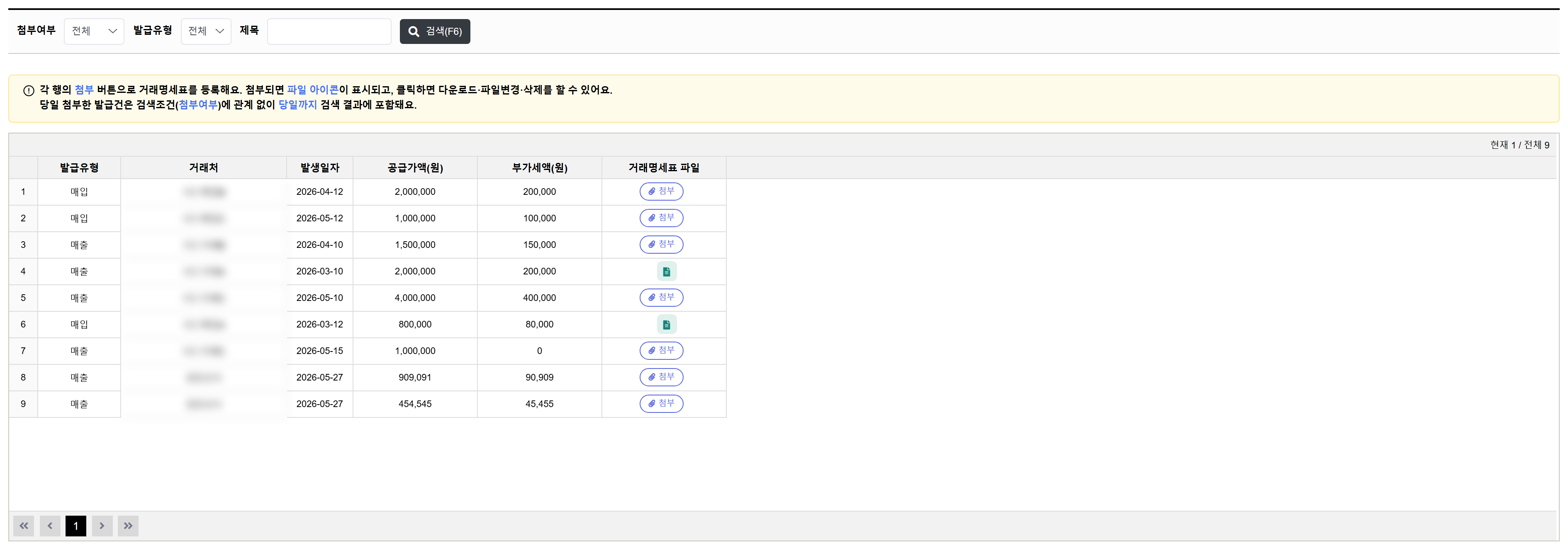Click the date cell 2026-04-12
The width and height of the screenshot is (1568, 548).
319,192
